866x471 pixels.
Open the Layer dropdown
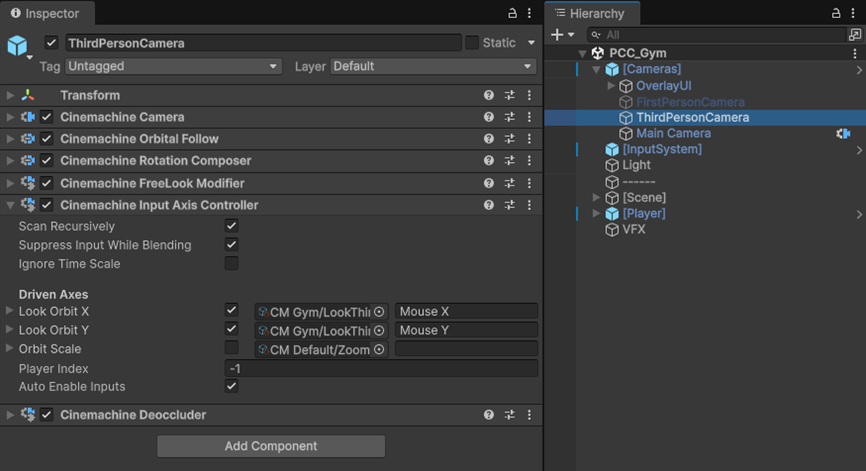[x=433, y=66]
